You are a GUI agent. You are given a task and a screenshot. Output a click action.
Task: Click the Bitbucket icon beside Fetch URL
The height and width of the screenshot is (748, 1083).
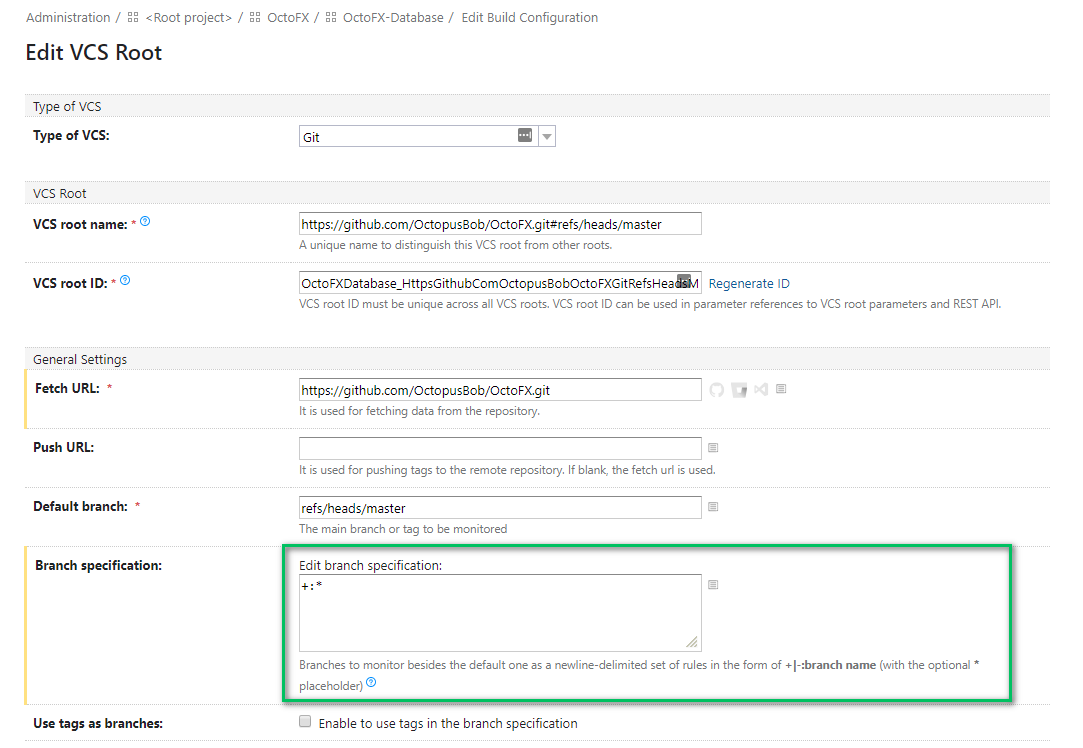click(x=739, y=389)
